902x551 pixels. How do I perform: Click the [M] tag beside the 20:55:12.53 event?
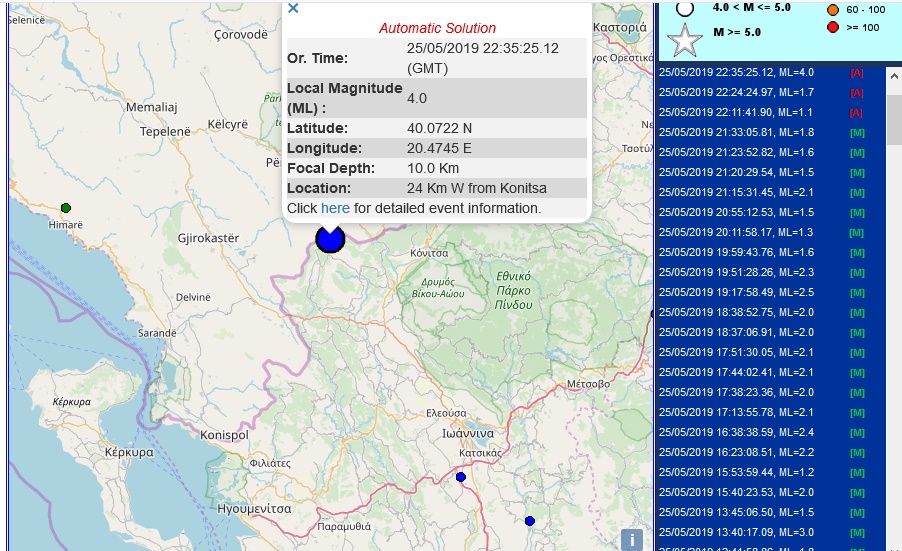(x=856, y=212)
